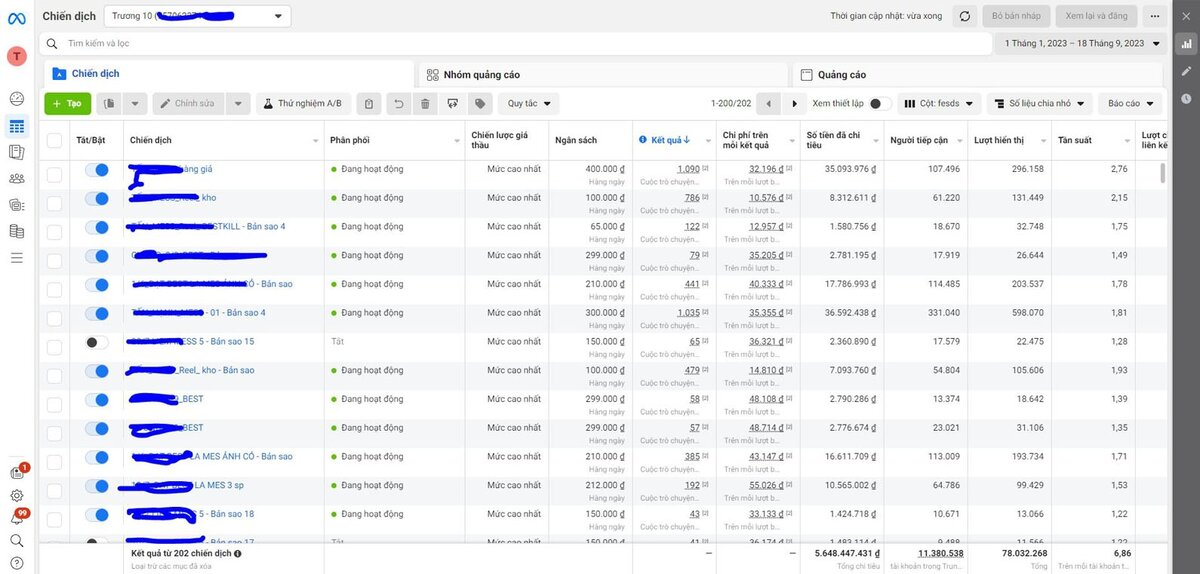Viewport: 1200px width, 574px height.
Task: Toggle the 'LA MES 3 sp' campaign switch
Action: (97, 486)
